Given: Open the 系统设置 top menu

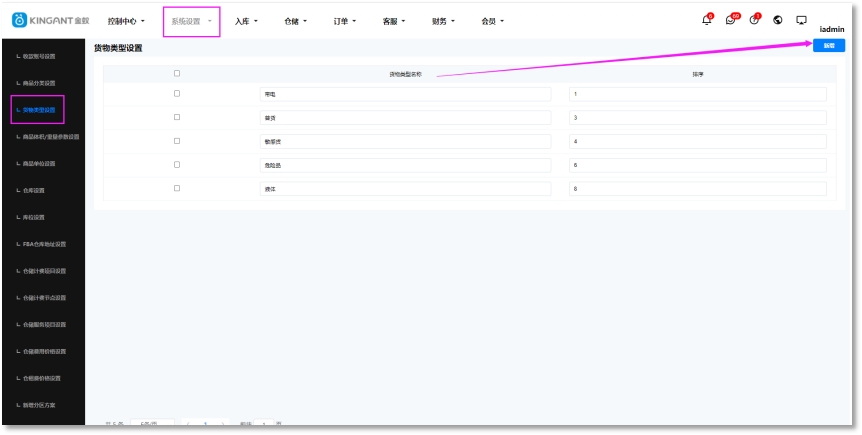Looking at the screenshot, I should 190,21.
